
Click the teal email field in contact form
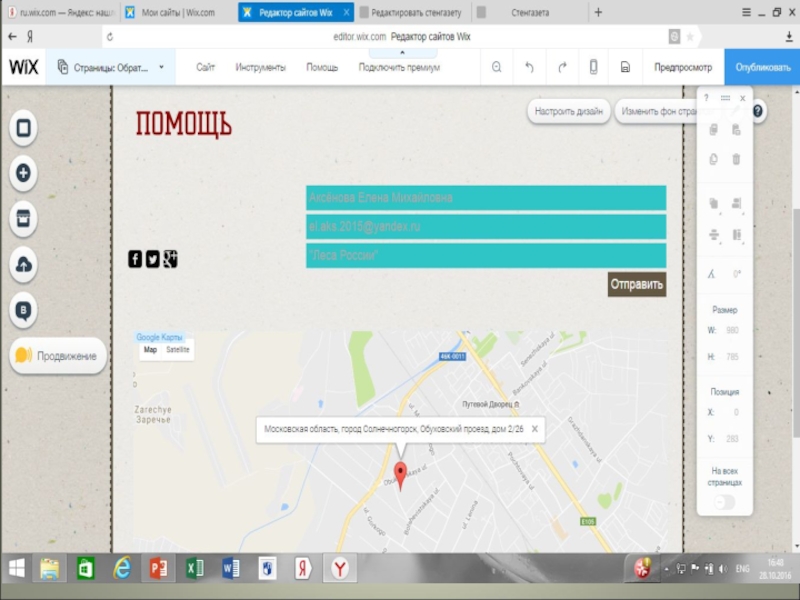(x=486, y=227)
